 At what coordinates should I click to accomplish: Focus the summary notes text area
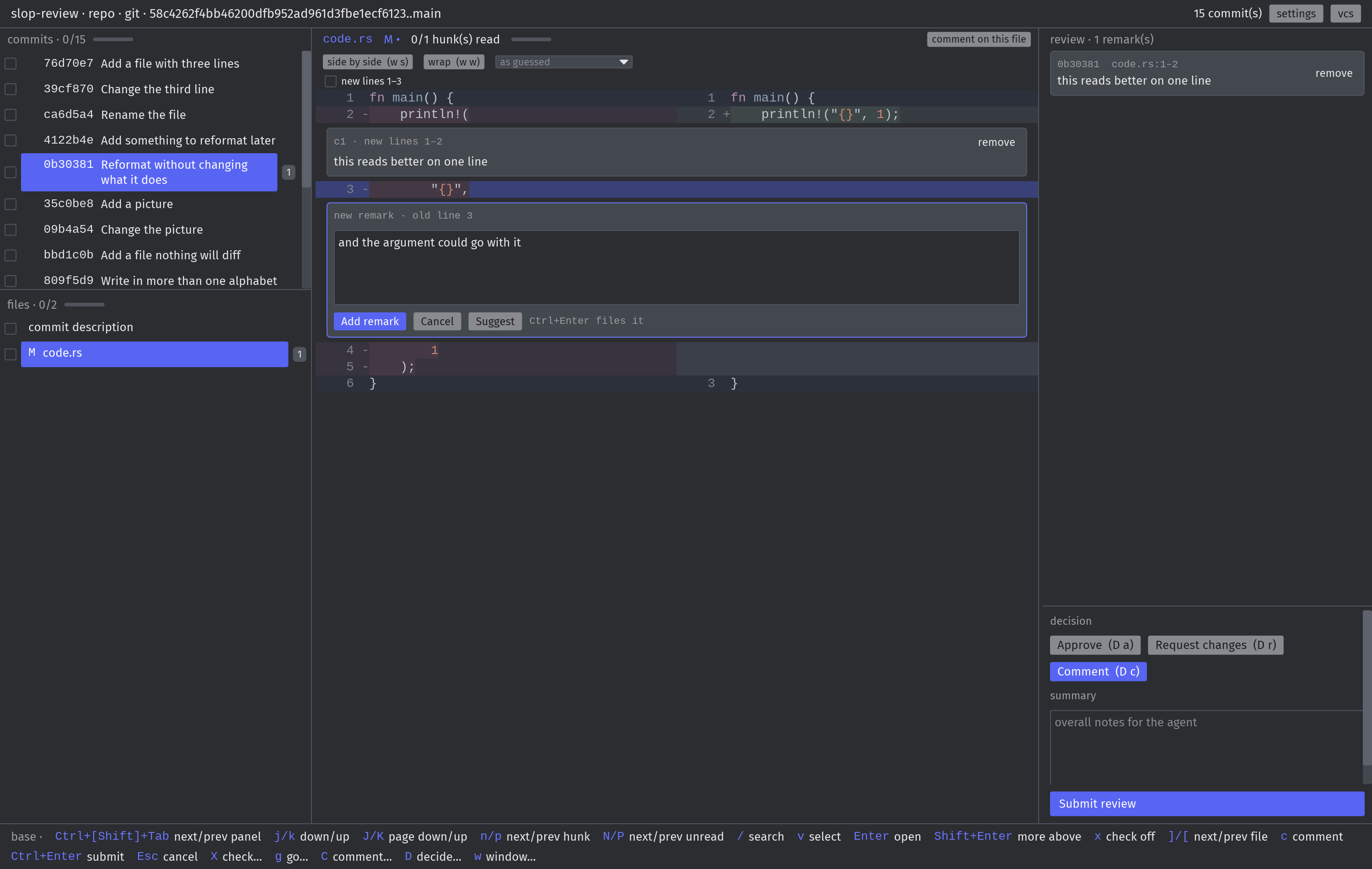[1206, 747]
